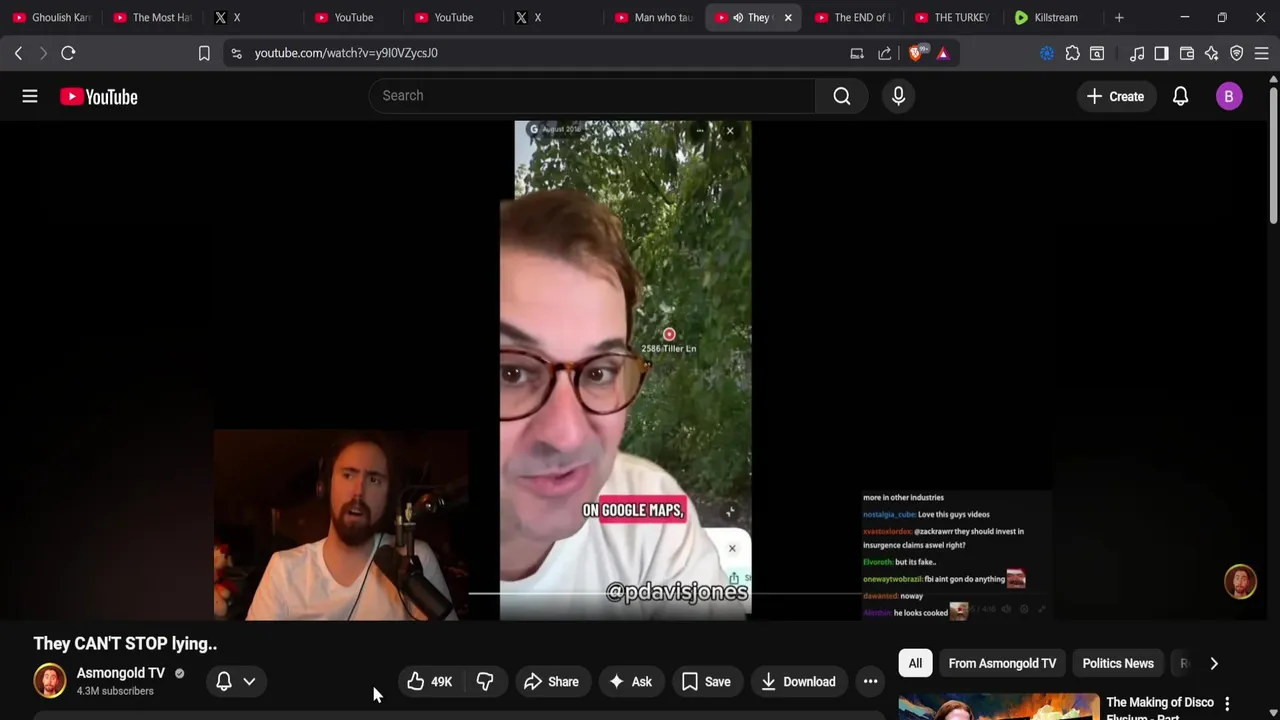Switch to THE TURKEY tab

point(953,17)
